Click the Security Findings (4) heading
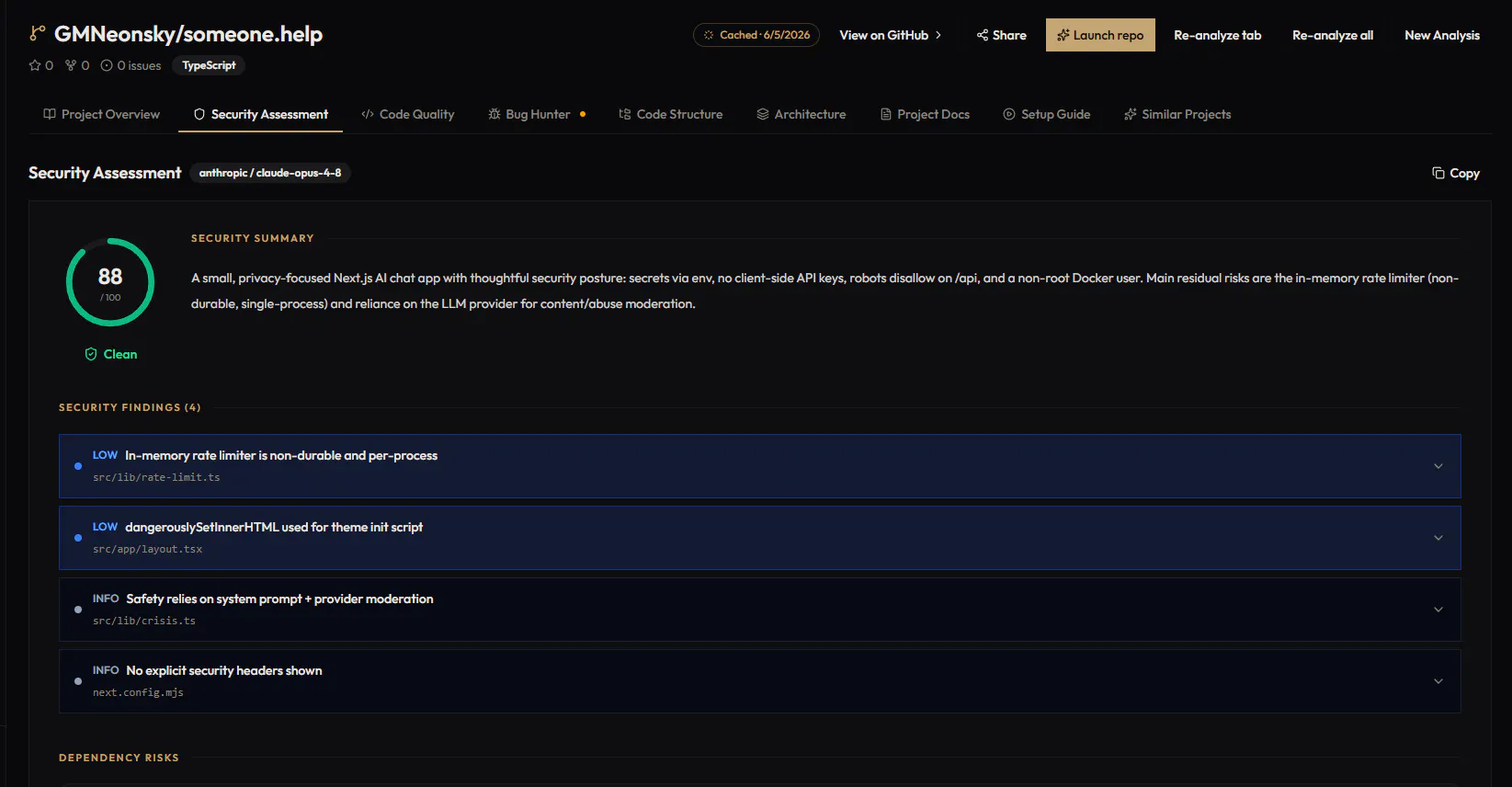 click(x=130, y=407)
